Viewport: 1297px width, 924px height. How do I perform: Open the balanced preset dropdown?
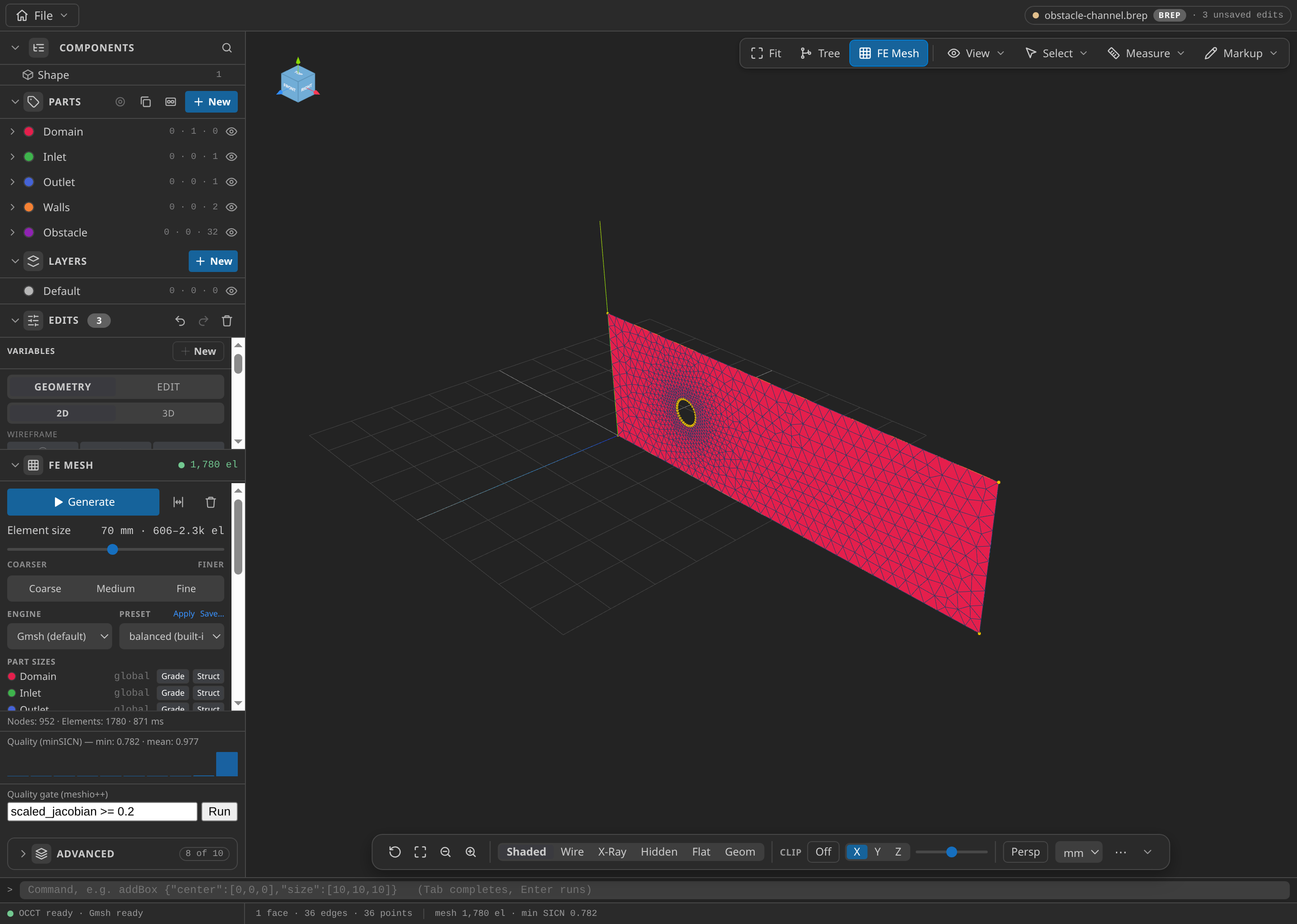tap(172, 636)
